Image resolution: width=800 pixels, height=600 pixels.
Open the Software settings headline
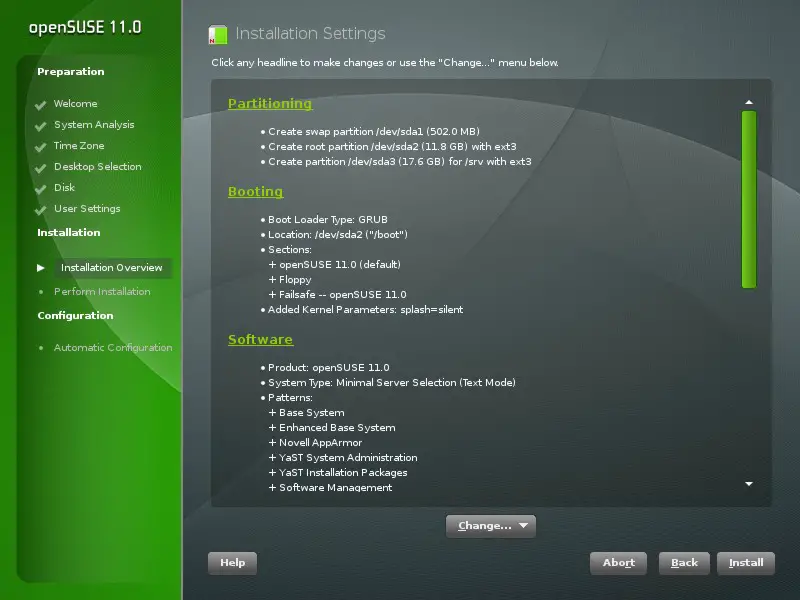(260, 340)
